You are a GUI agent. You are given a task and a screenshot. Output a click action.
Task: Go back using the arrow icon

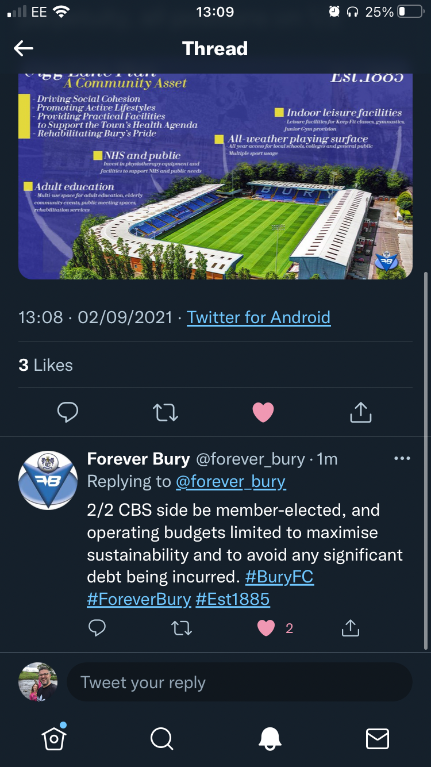click(23, 48)
